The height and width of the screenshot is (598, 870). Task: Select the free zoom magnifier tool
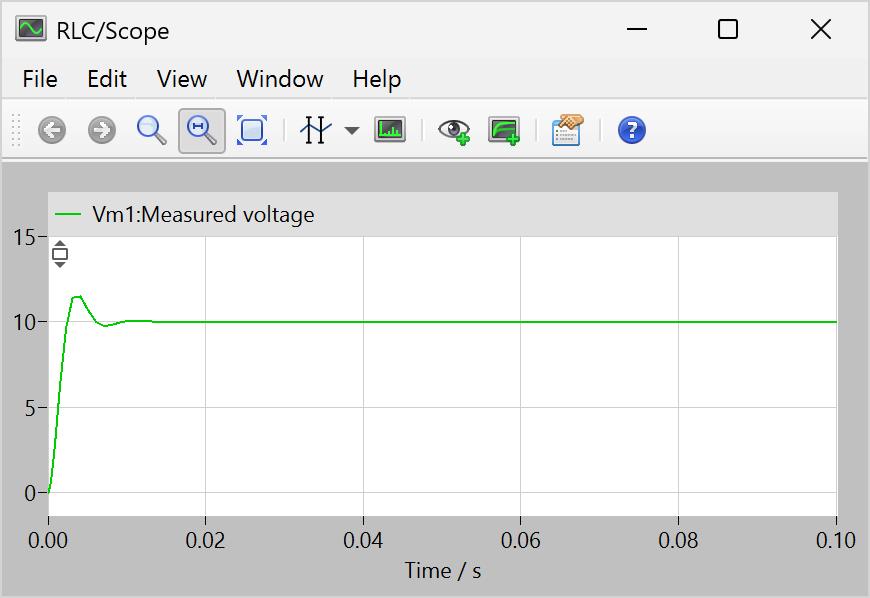[151, 130]
